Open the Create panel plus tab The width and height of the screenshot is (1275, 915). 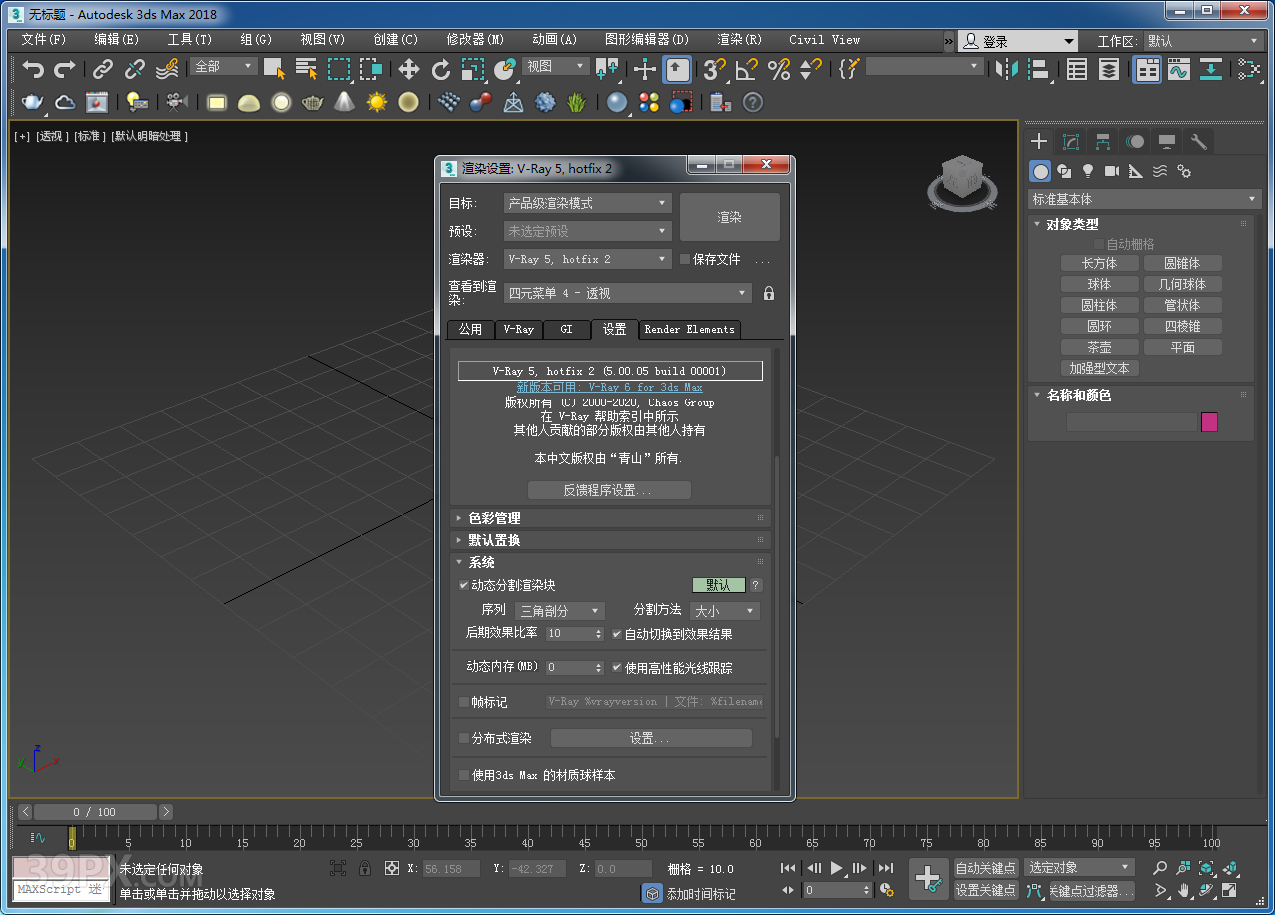point(1040,142)
